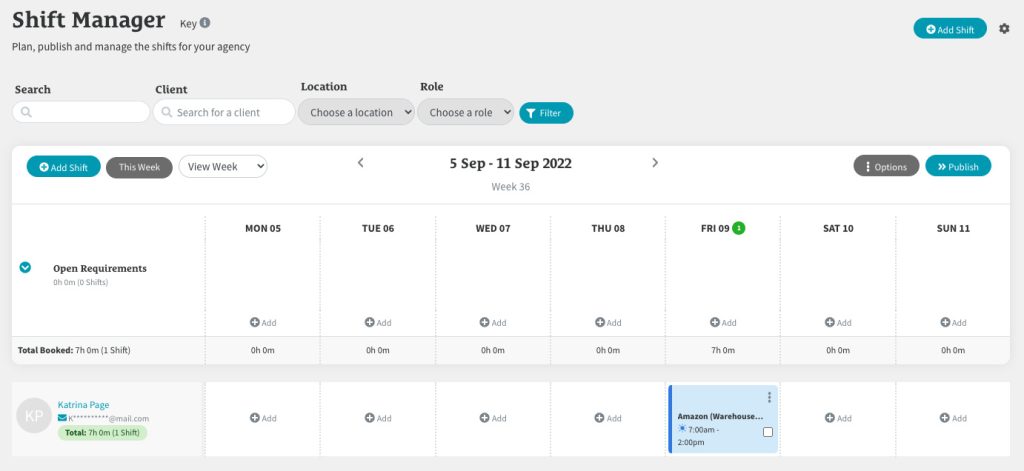Open the Options menu
Viewport: 1024px width, 471px height.
click(886, 166)
